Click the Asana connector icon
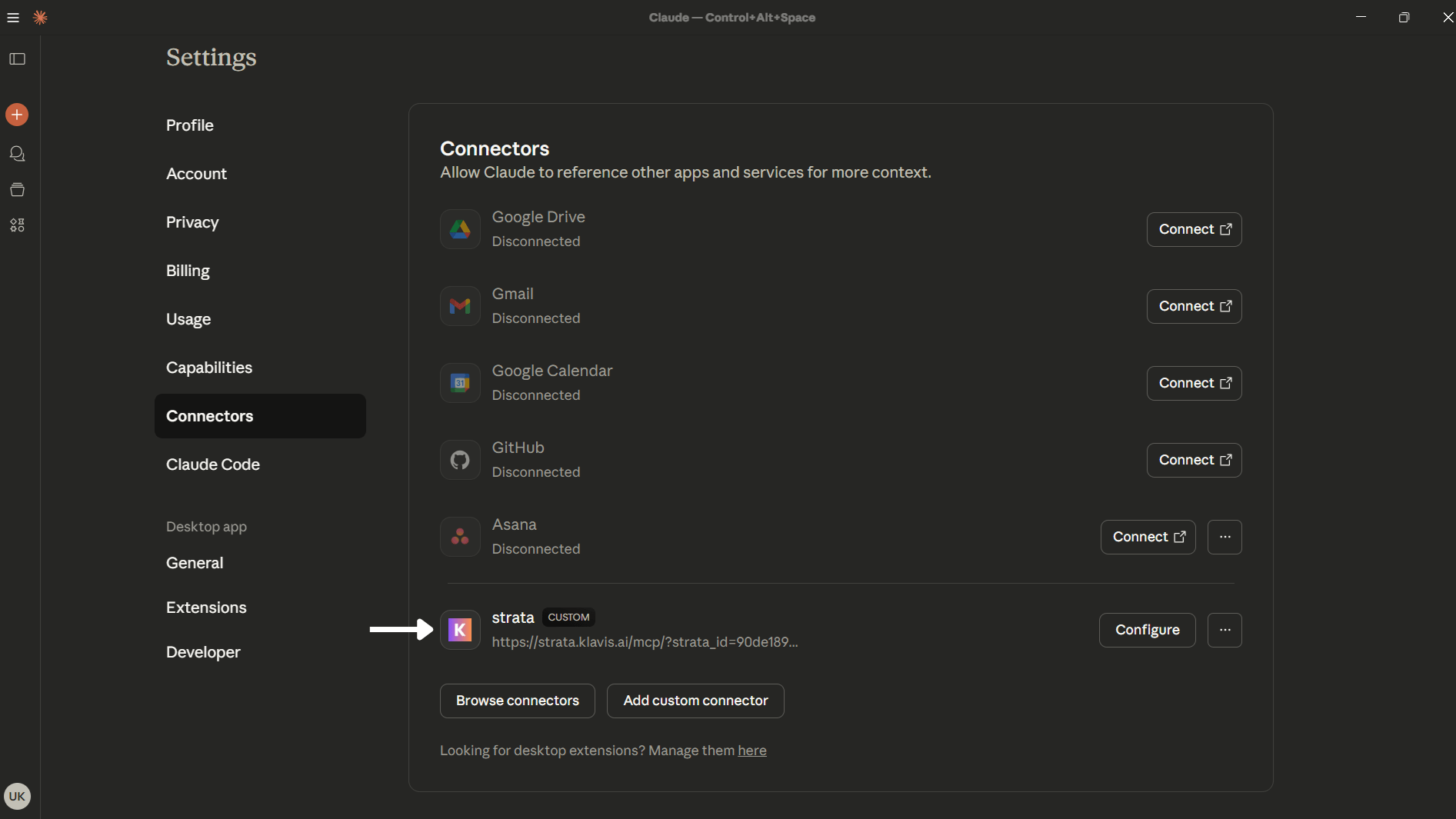The image size is (1456, 819). 460,537
